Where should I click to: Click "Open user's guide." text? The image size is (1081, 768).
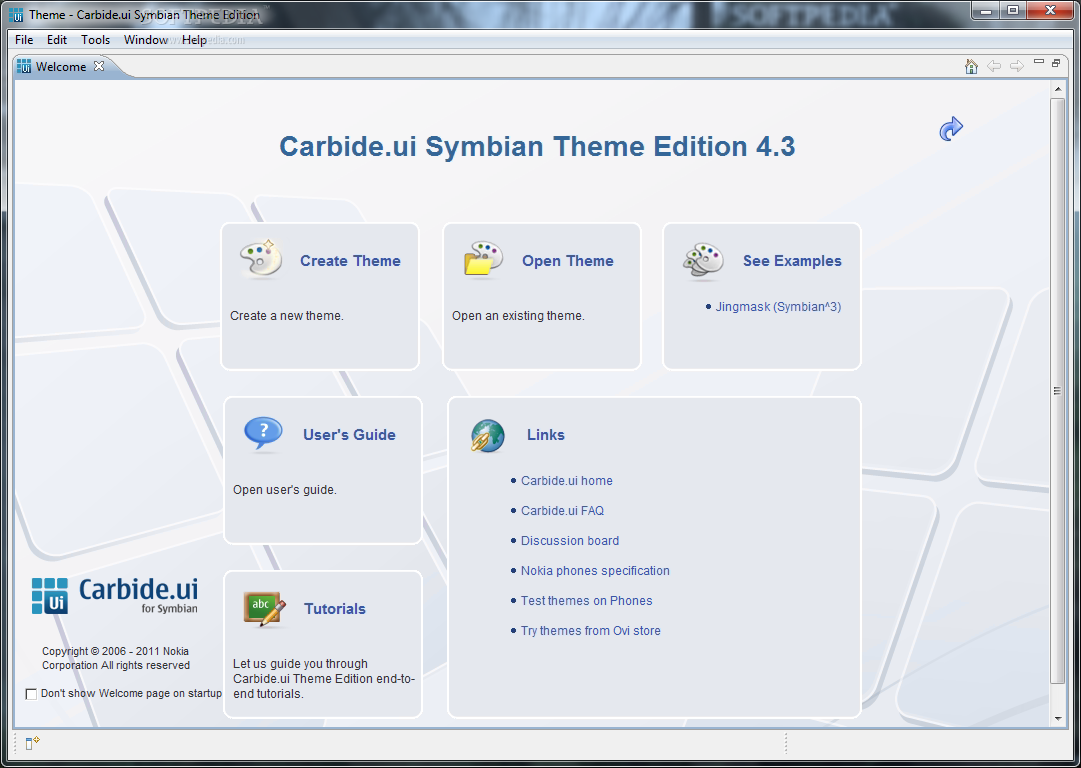point(285,490)
